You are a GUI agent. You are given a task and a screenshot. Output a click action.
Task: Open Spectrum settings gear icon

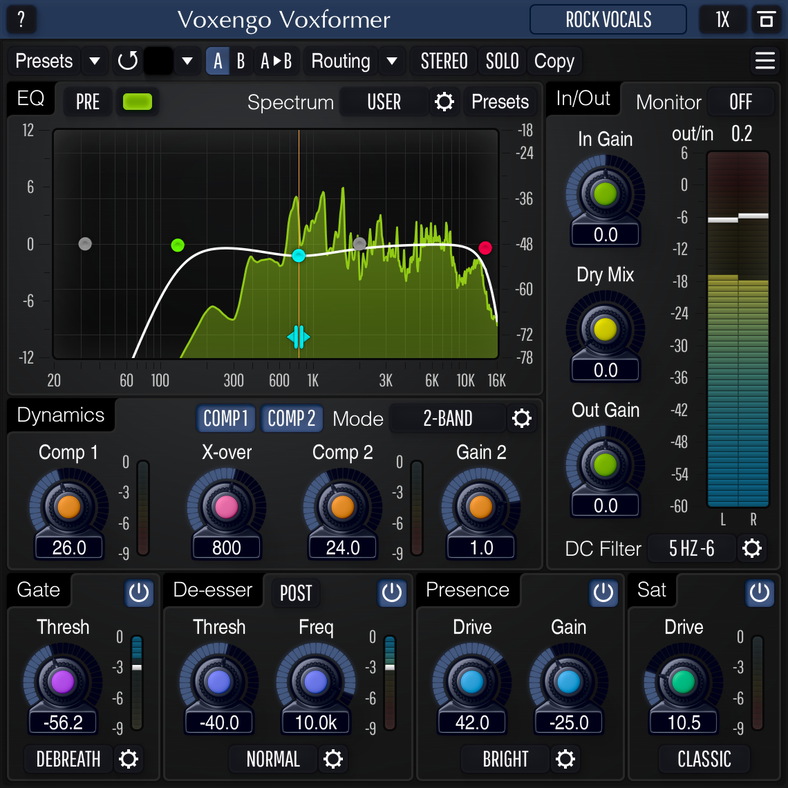pos(445,102)
